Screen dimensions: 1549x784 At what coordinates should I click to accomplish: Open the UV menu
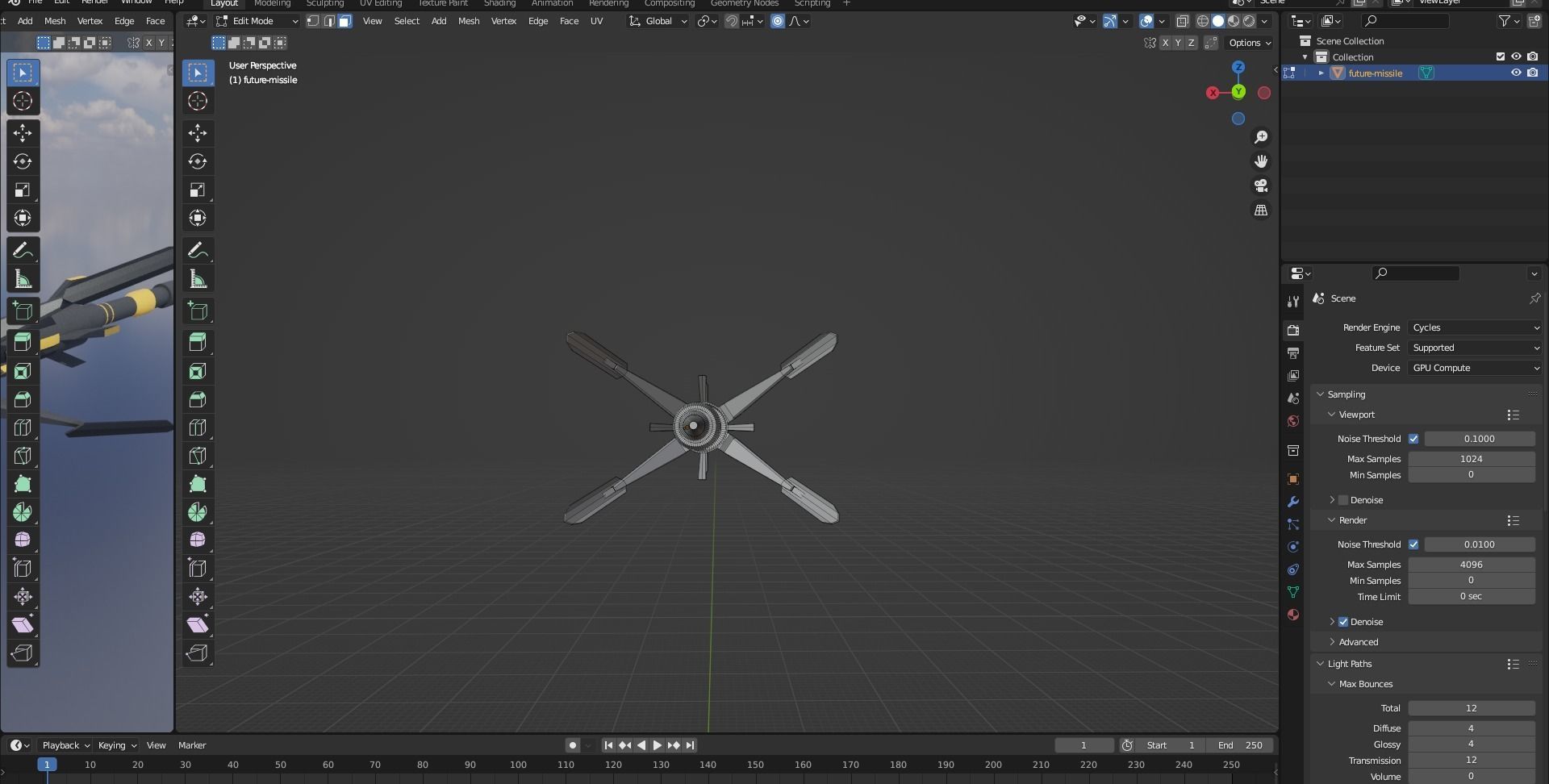click(596, 21)
